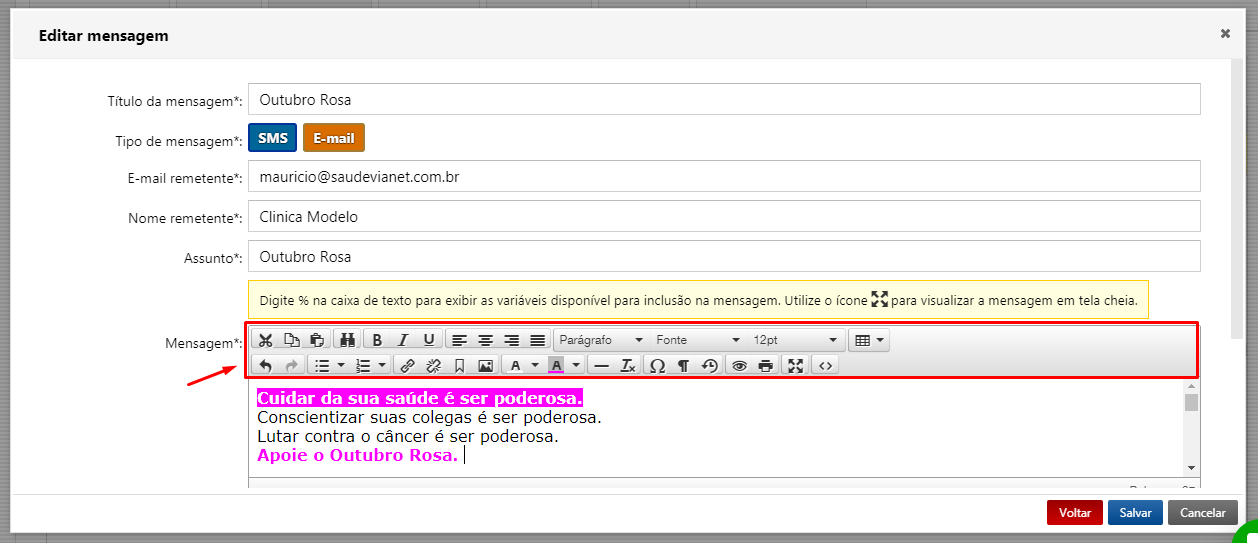Expand text color palette arrow
Image resolution: width=1258 pixels, height=543 pixels.
pyautogui.click(x=534, y=366)
